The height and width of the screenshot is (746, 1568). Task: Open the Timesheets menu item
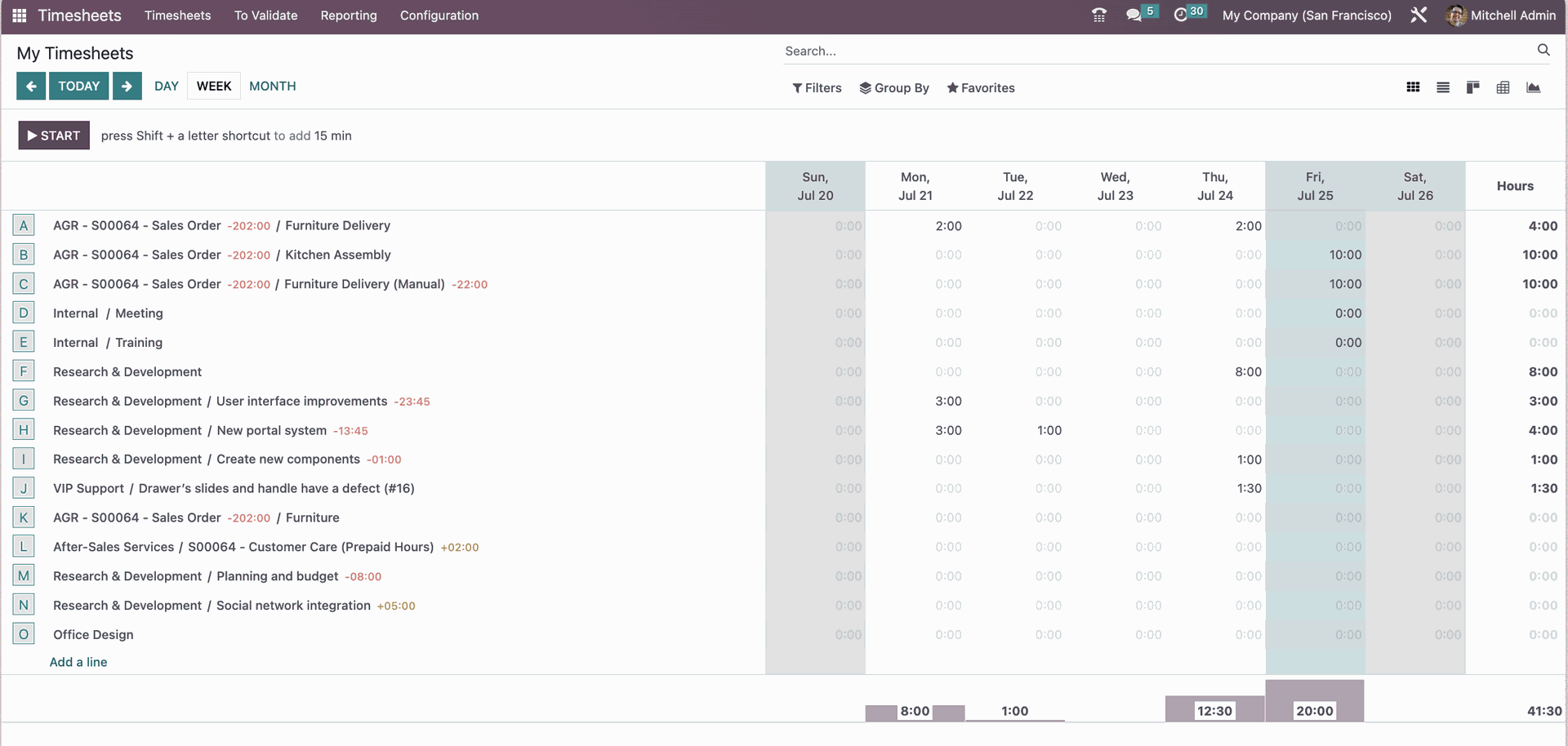[177, 16]
